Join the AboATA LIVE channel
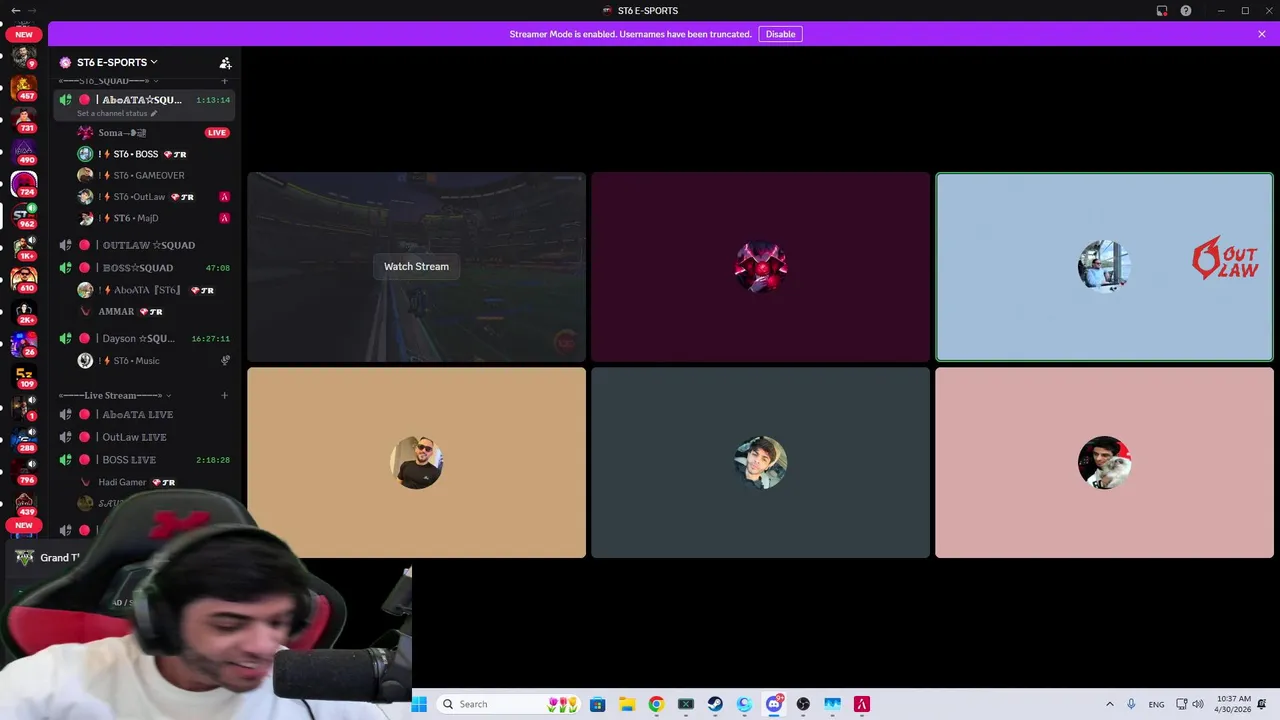 coord(146,414)
